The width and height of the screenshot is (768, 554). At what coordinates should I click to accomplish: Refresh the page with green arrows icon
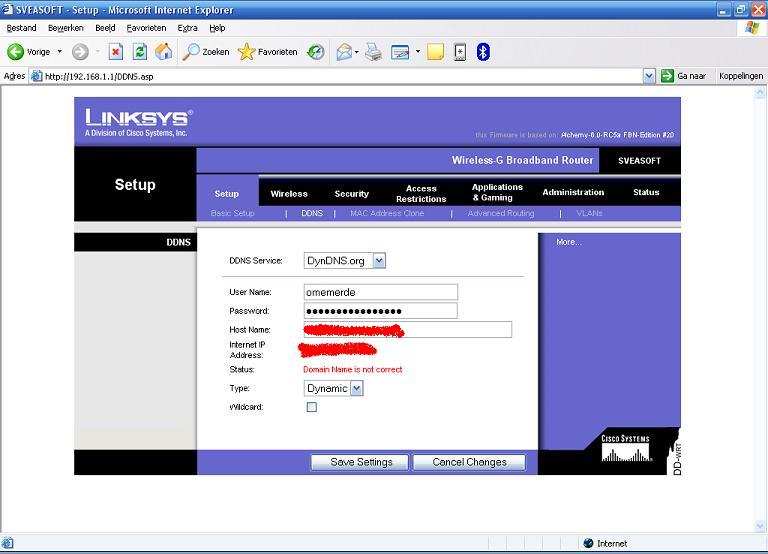click(x=140, y=51)
